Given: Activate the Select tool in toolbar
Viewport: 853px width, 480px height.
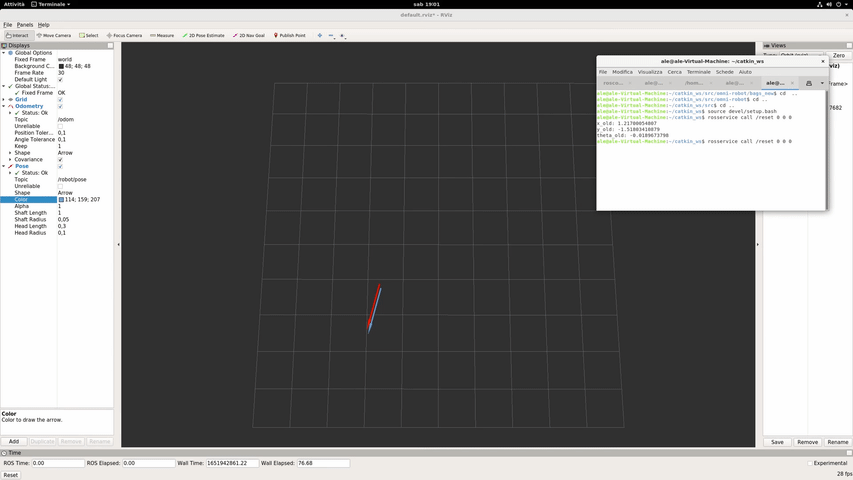Looking at the screenshot, I should 89,35.
